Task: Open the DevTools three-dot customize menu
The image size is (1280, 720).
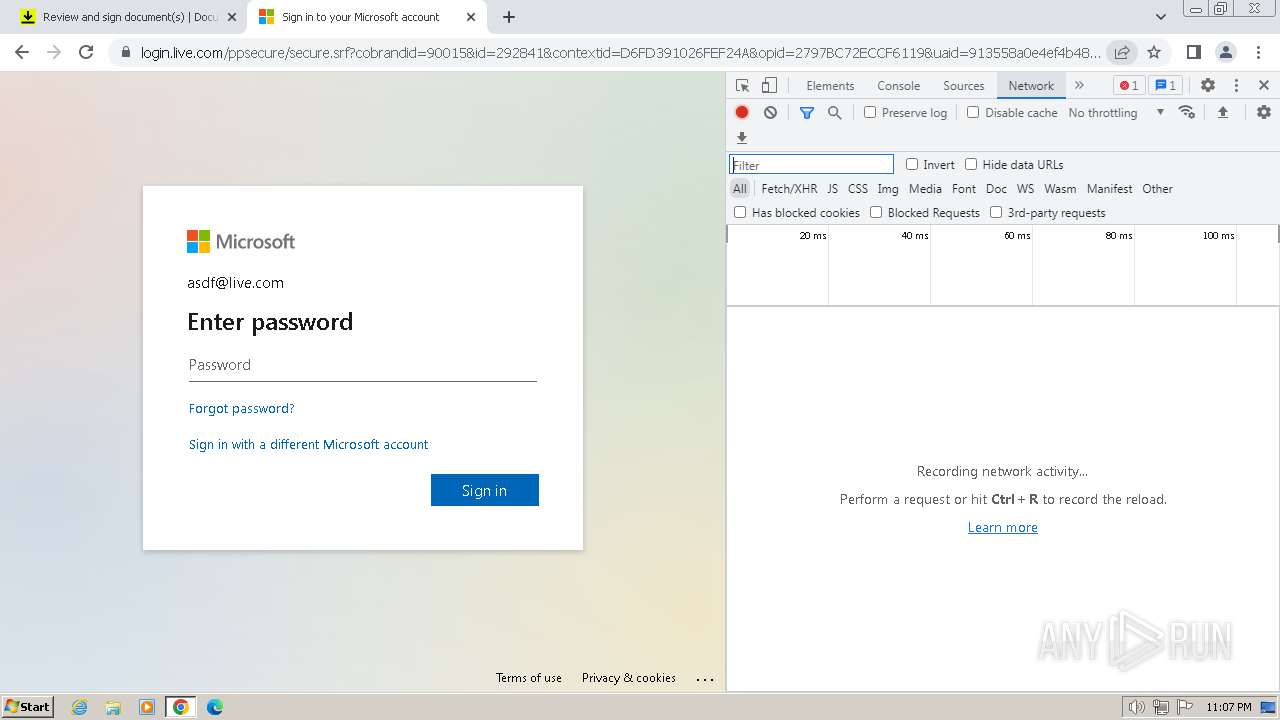Action: (1236, 86)
